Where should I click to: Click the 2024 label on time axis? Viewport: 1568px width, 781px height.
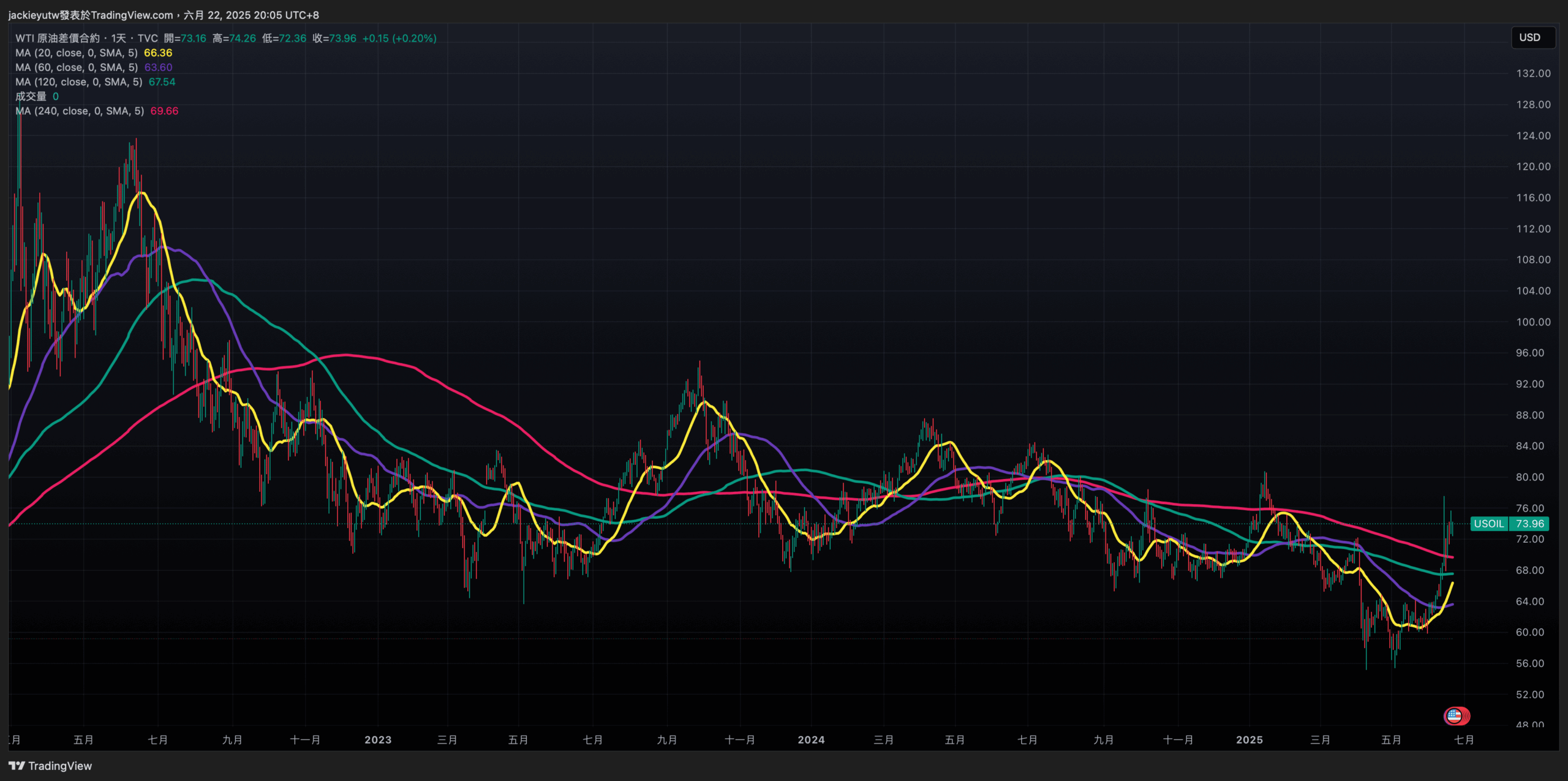(x=811, y=740)
